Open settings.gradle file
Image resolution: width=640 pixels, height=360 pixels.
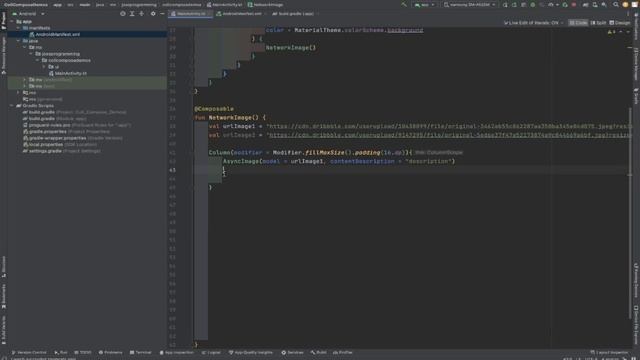click(x=61, y=151)
